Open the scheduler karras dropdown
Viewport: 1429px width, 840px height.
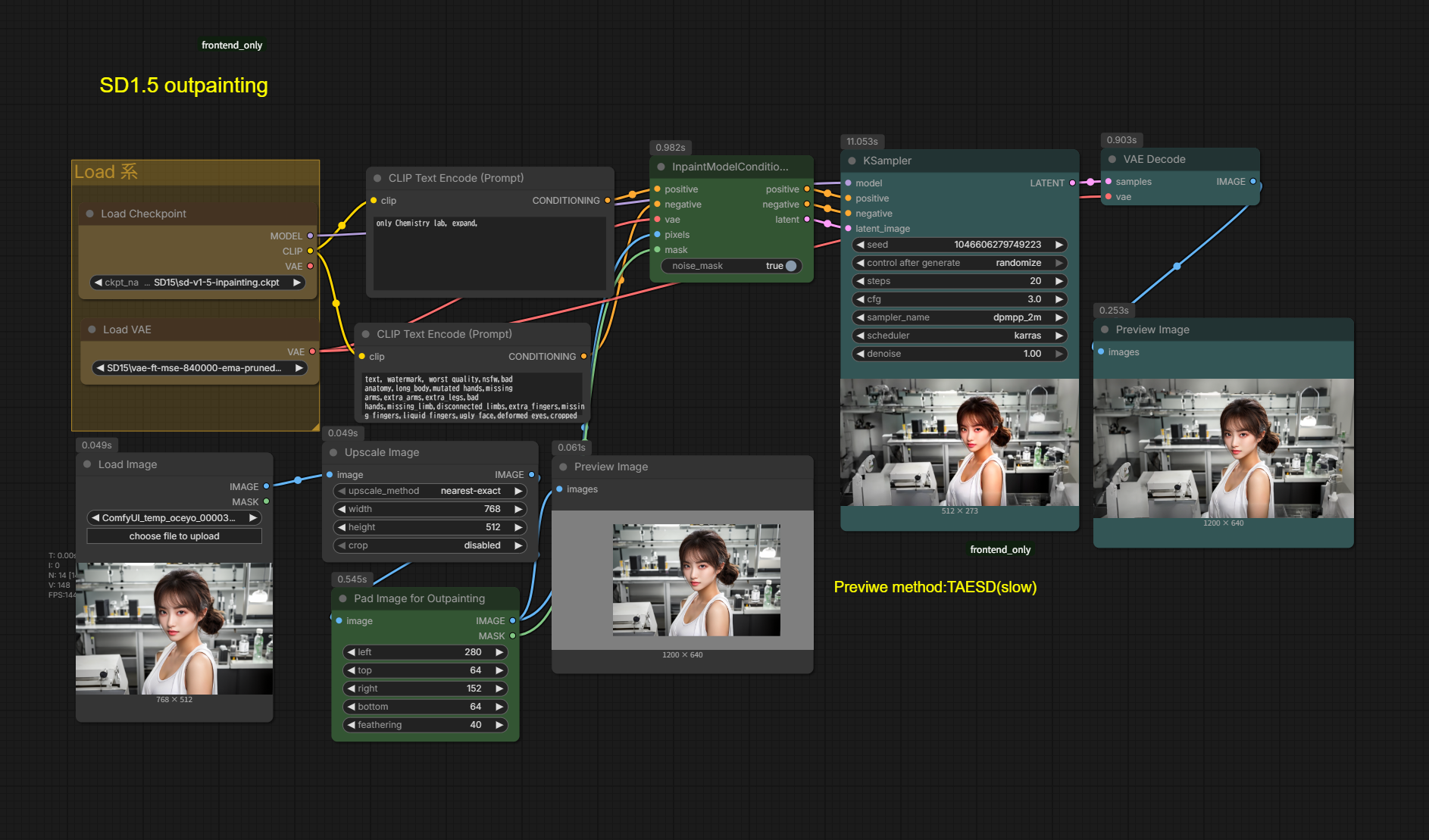[x=959, y=336]
